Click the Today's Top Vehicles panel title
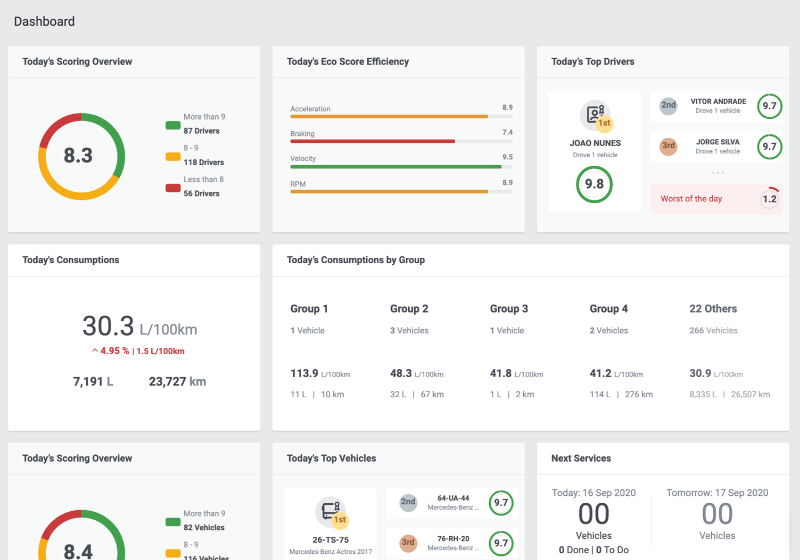Viewport: 800px width, 560px height. 332,458
